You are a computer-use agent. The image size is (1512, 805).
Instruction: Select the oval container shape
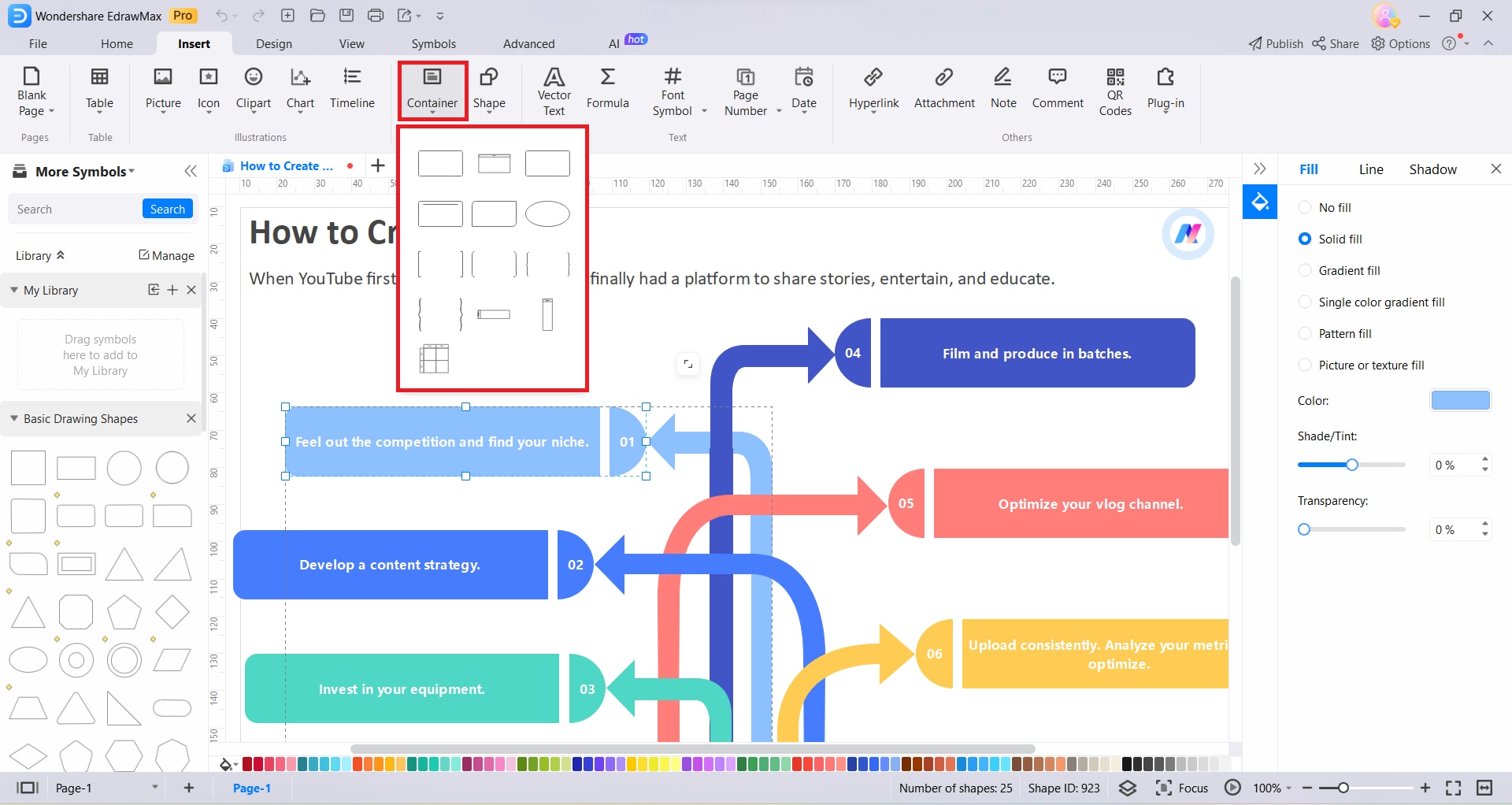(547, 213)
